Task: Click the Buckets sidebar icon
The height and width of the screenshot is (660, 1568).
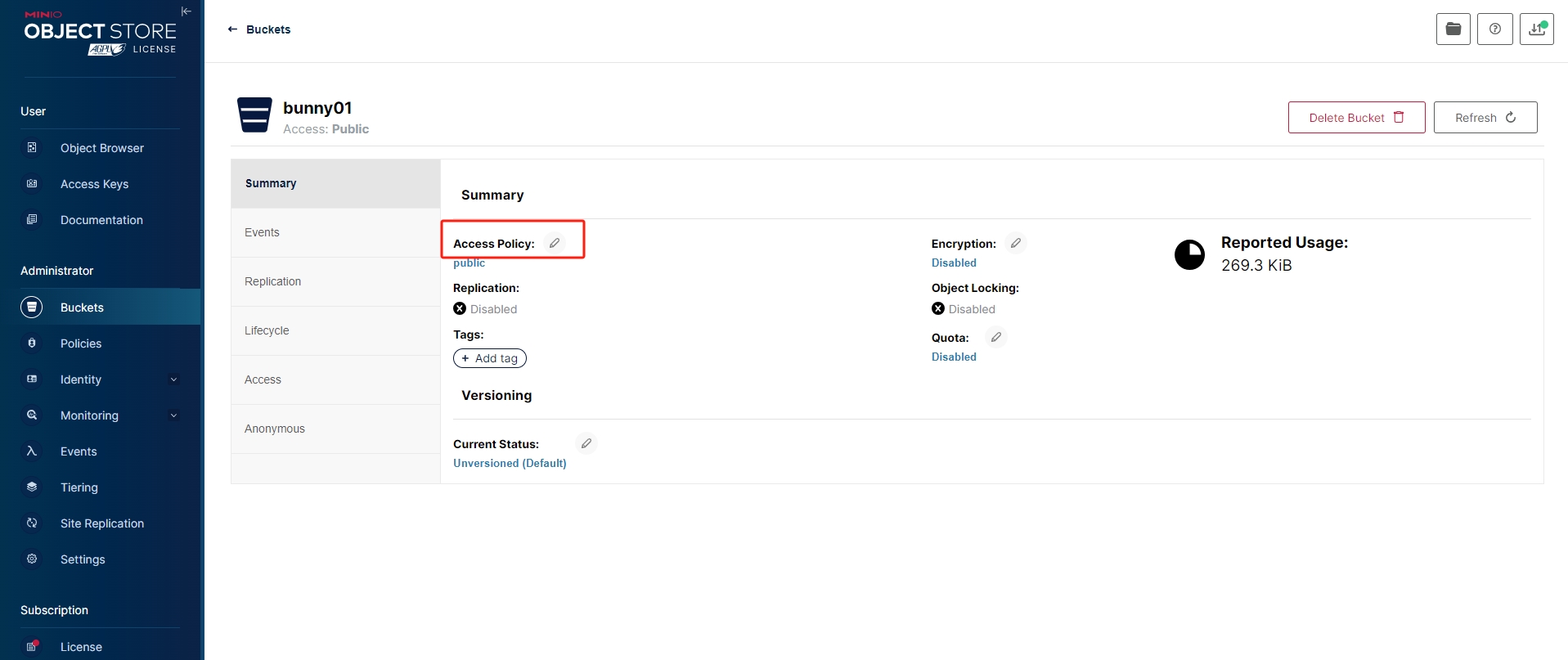Action: (32, 308)
